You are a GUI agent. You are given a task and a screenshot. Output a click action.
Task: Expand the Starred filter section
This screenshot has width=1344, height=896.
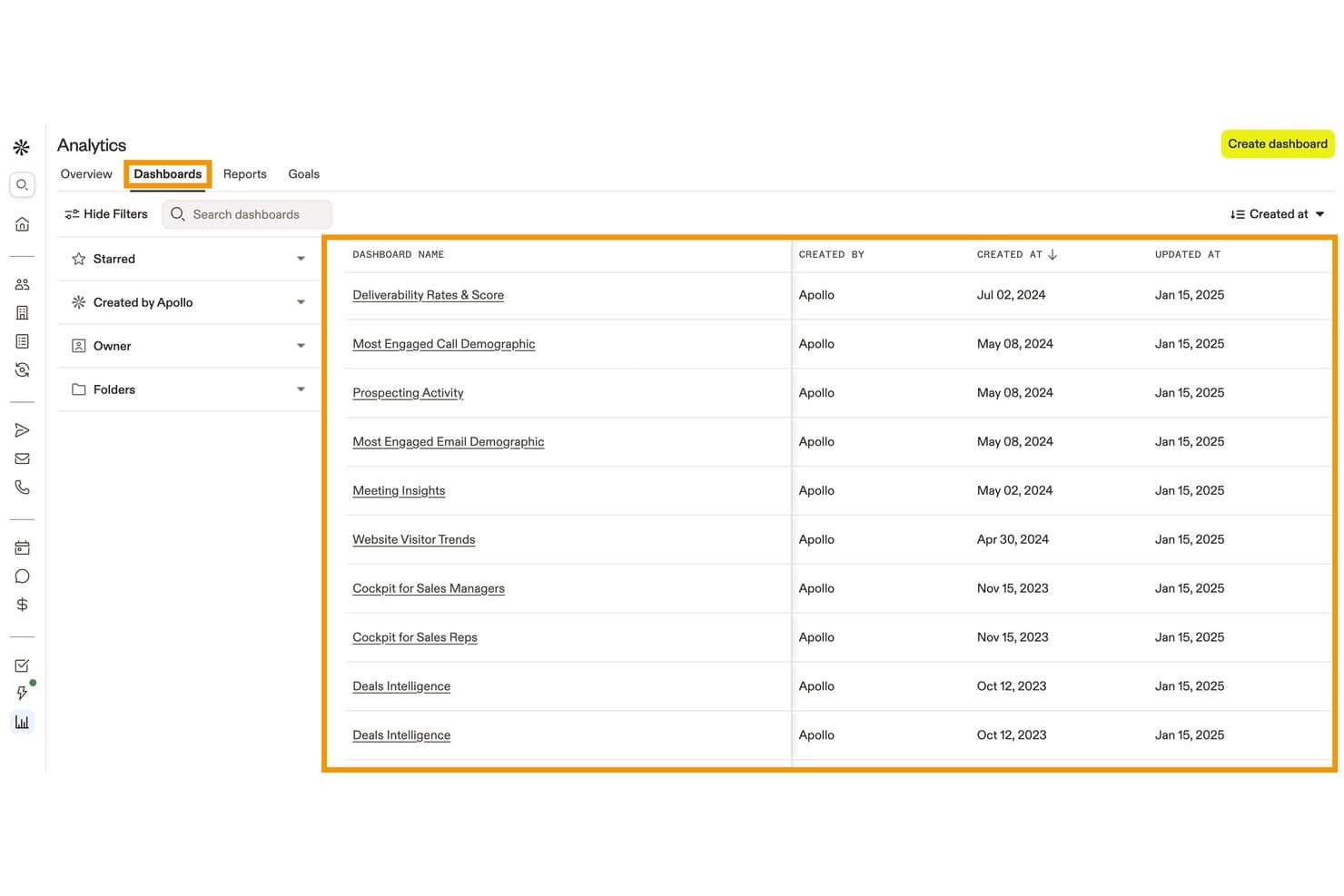tap(189, 259)
